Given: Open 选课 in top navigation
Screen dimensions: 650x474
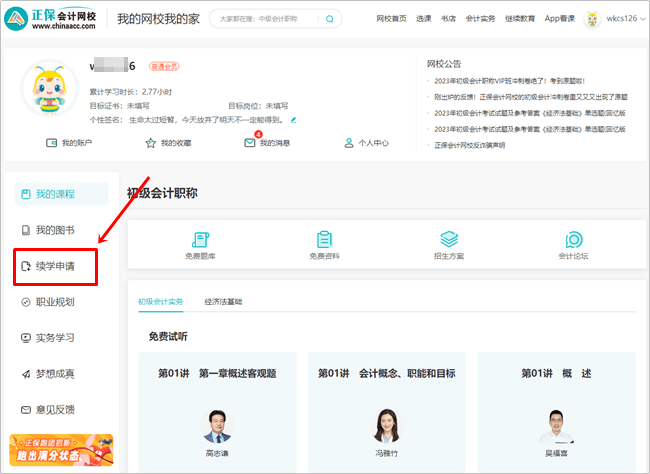Looking at the screenshot, I should pos(424,19).
